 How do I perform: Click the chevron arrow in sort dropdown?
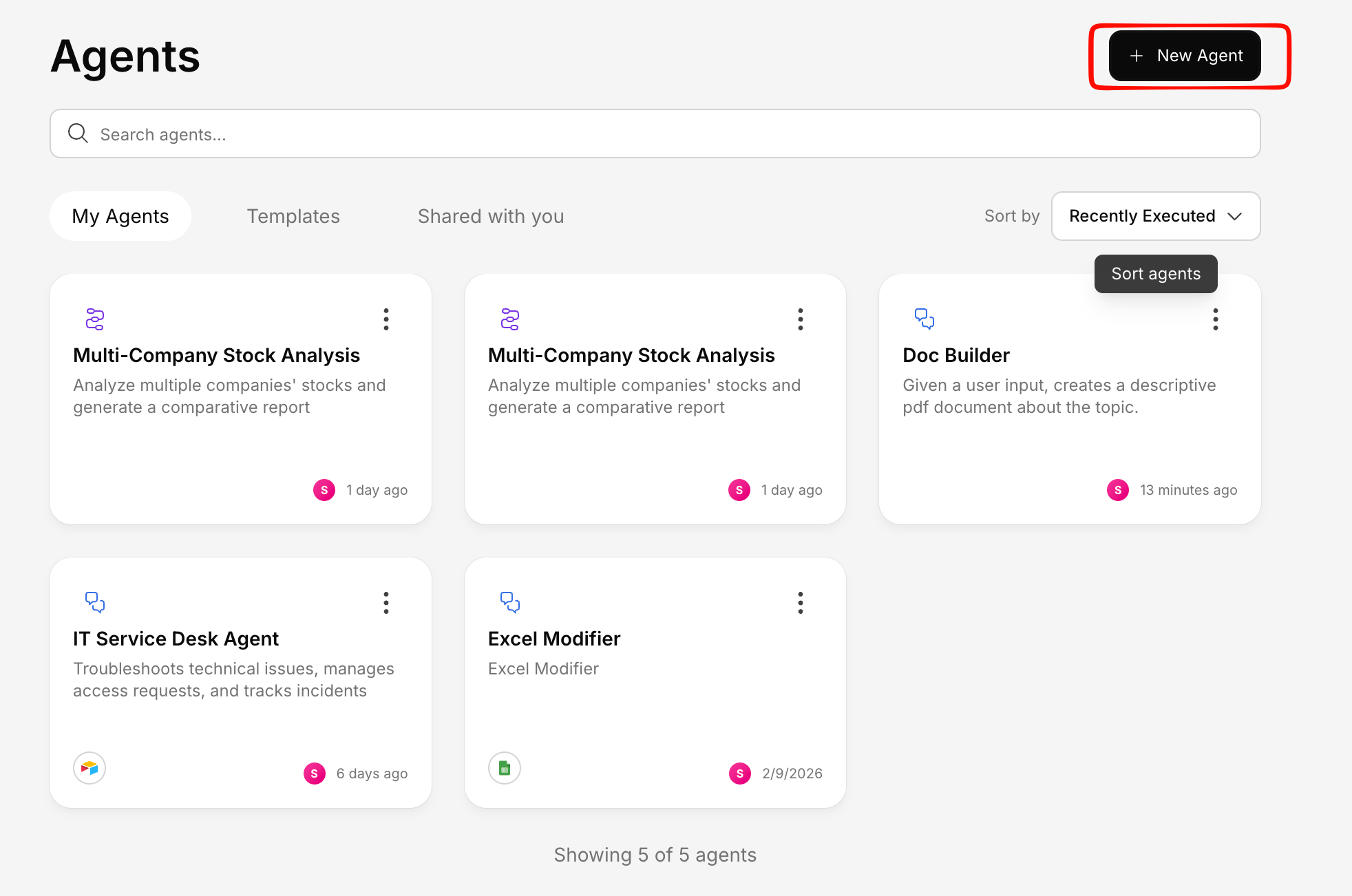(1235, 216)
